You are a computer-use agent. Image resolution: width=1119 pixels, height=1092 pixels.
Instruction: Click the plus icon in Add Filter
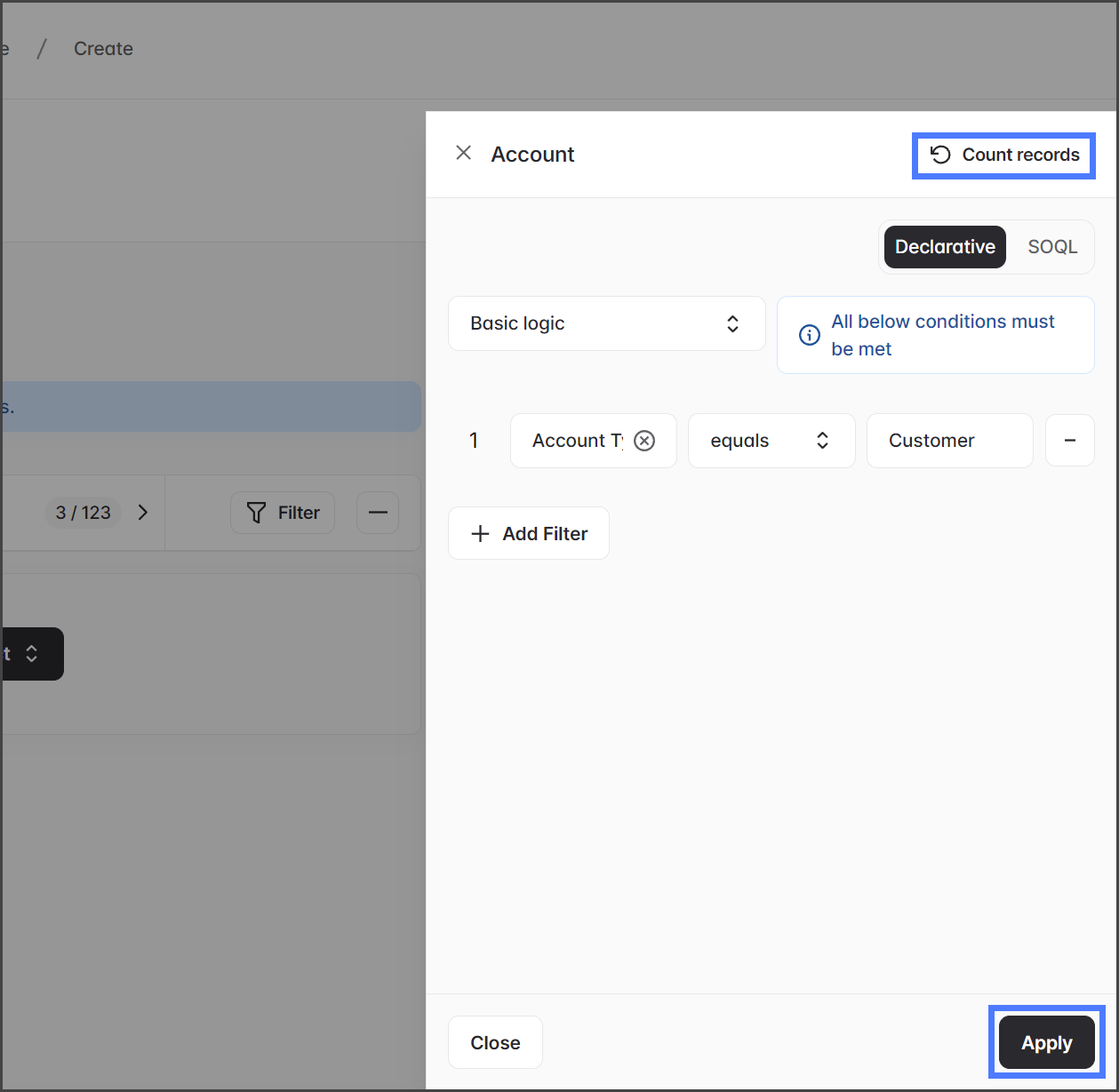point(480,533)
